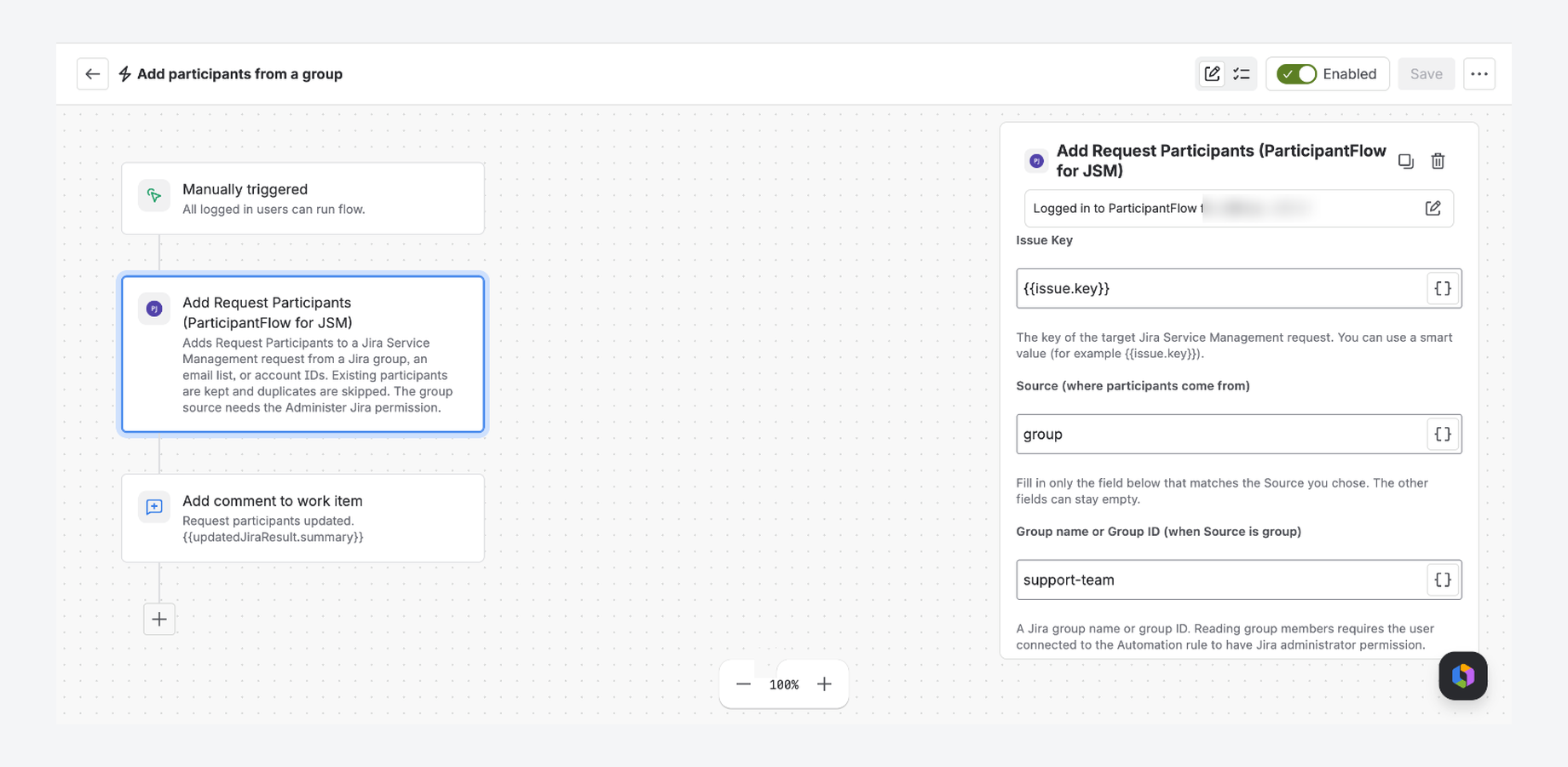Screen dimensions: 1568x767
Task: Click the Add Request Participants panel heading
Action: [x=1221, y=160]
